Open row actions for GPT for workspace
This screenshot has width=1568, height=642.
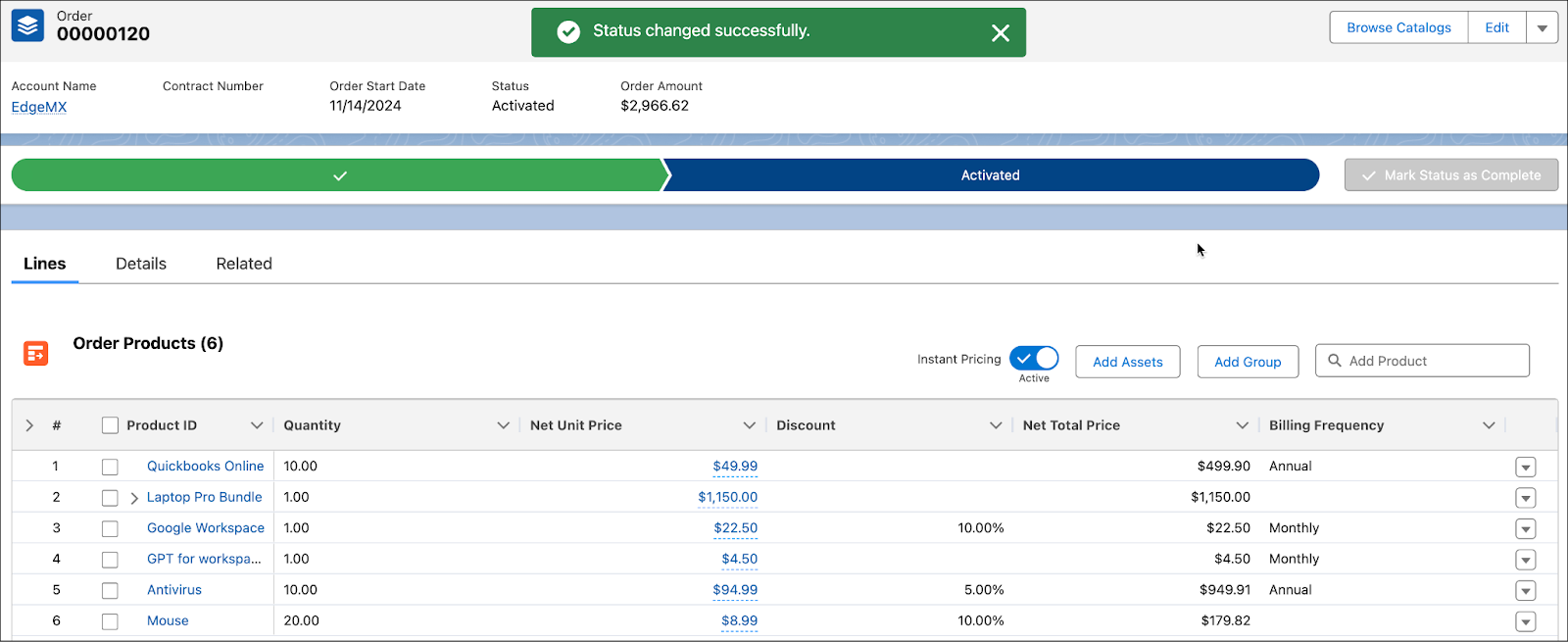[1525, 560]
